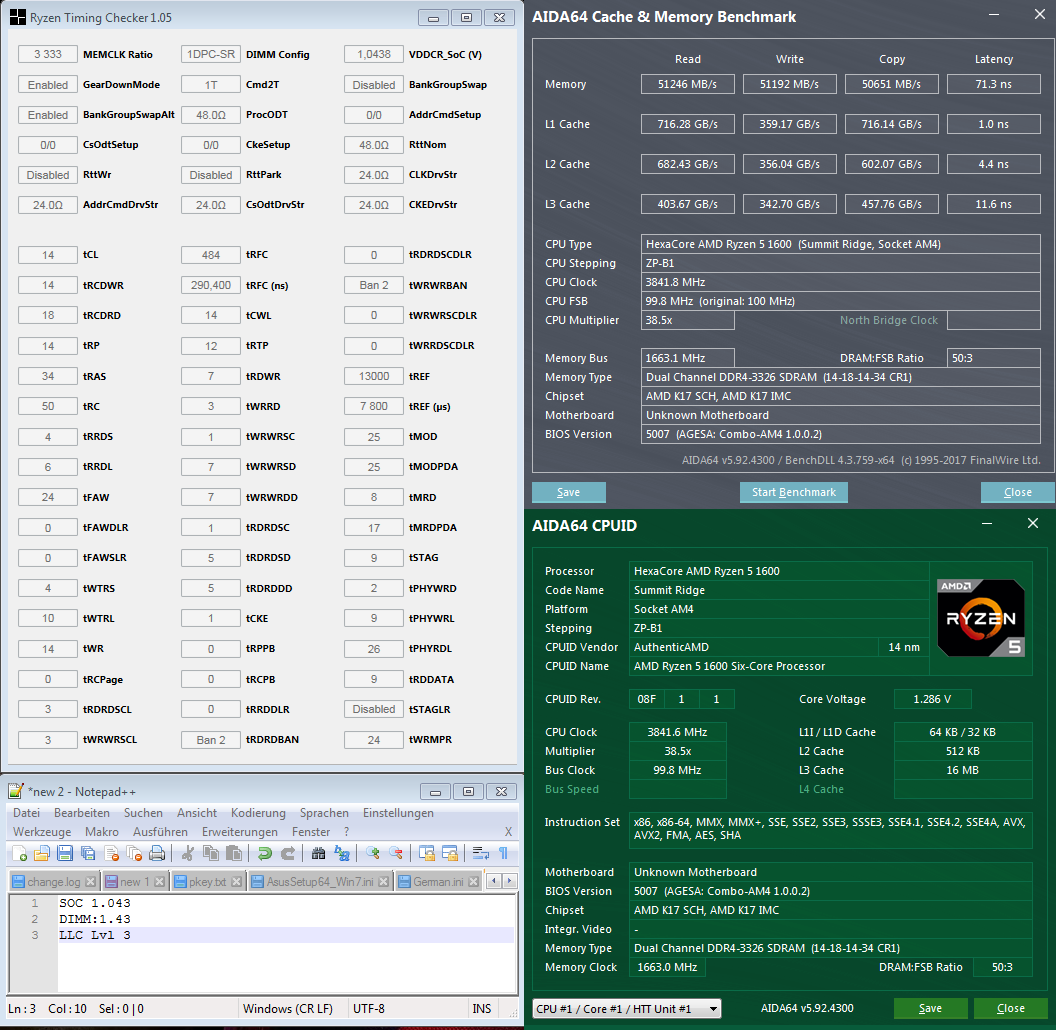The height and width of the screenshot is (1030, 1056).
Task: Click the GearDownMode Enabled field
Action: (x=48, y=85)
